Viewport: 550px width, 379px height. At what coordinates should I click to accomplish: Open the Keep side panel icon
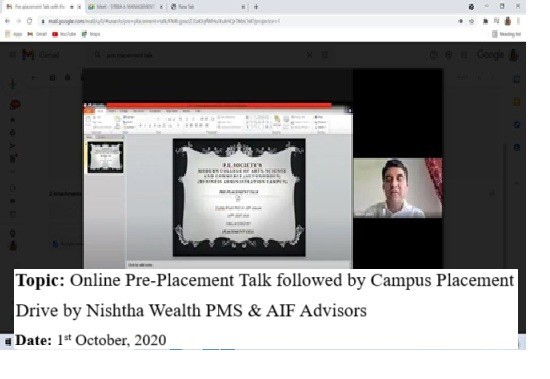(x=517, y=102)
